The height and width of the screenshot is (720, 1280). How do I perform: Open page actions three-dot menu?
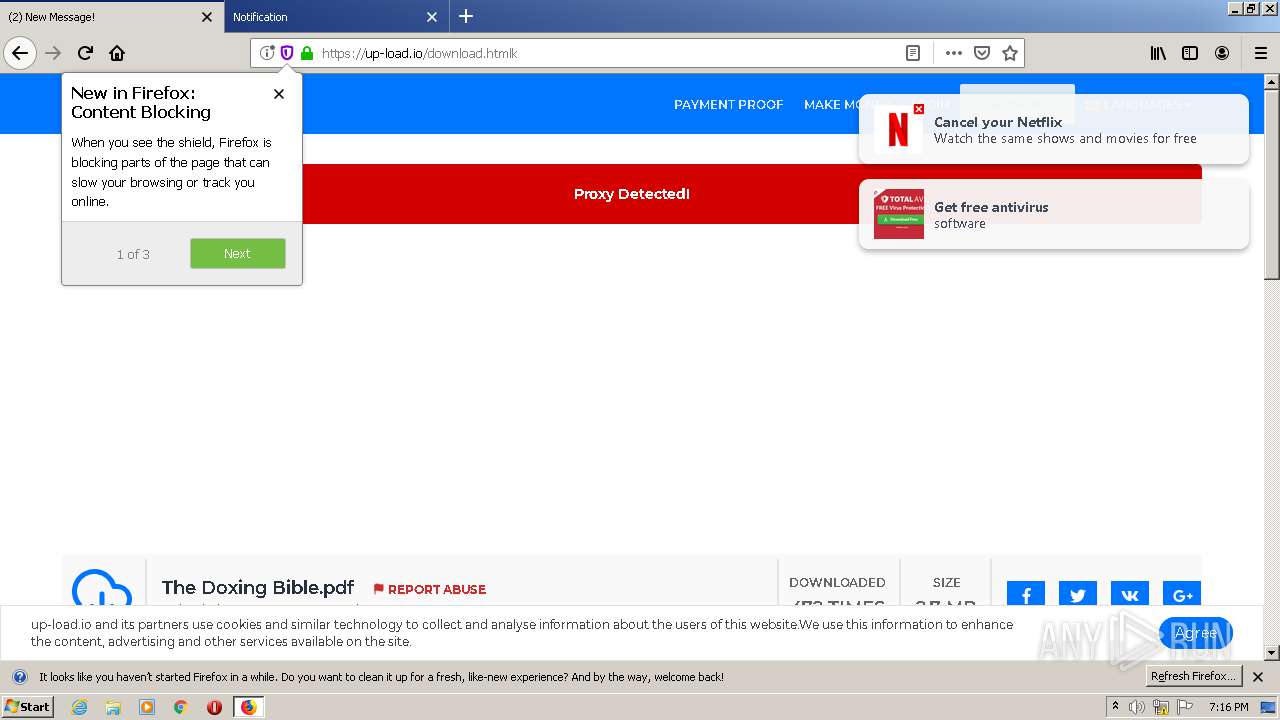pyautogui.click(x=954, y=53)
